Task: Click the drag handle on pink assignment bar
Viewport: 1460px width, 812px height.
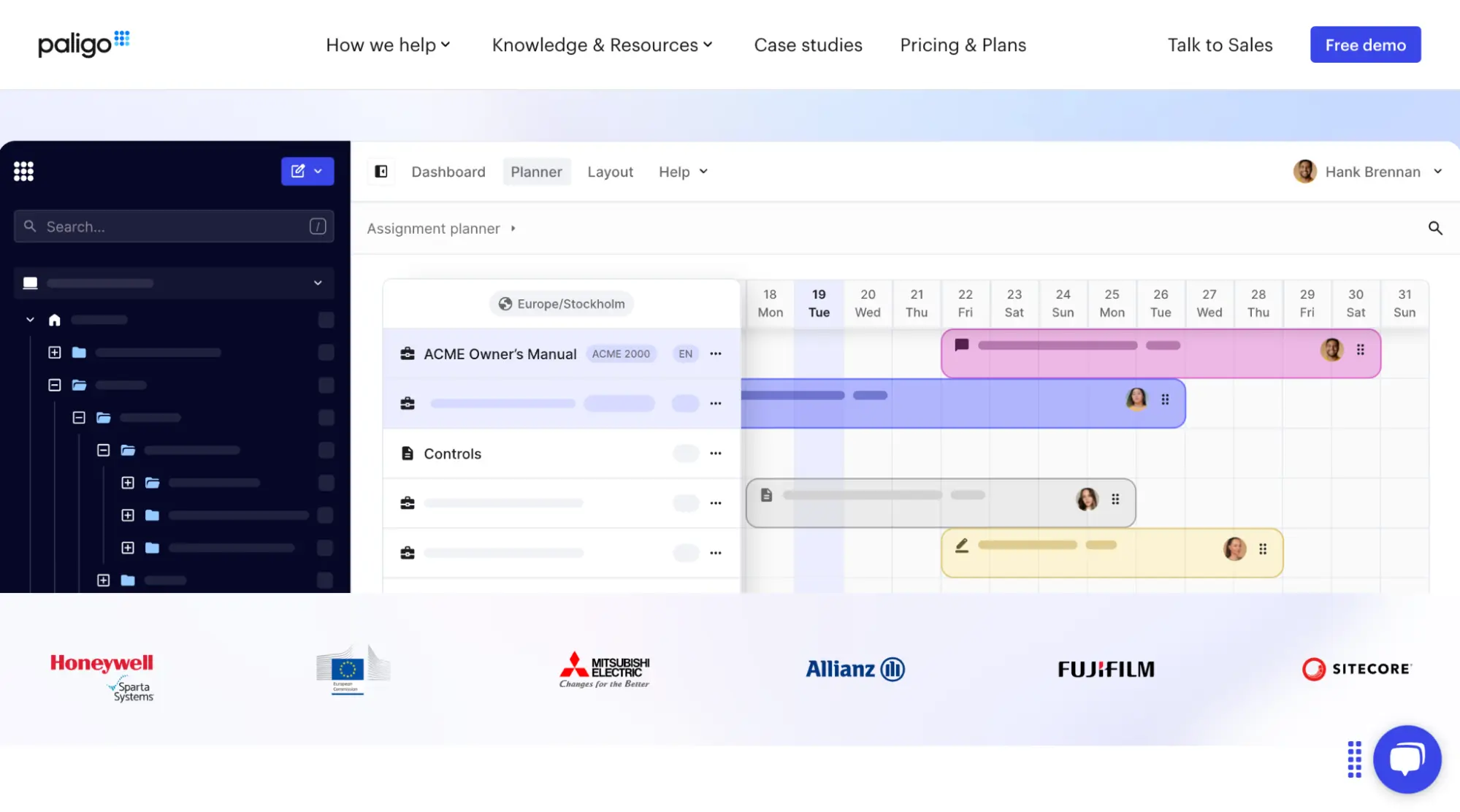Action: [1361, 350]
